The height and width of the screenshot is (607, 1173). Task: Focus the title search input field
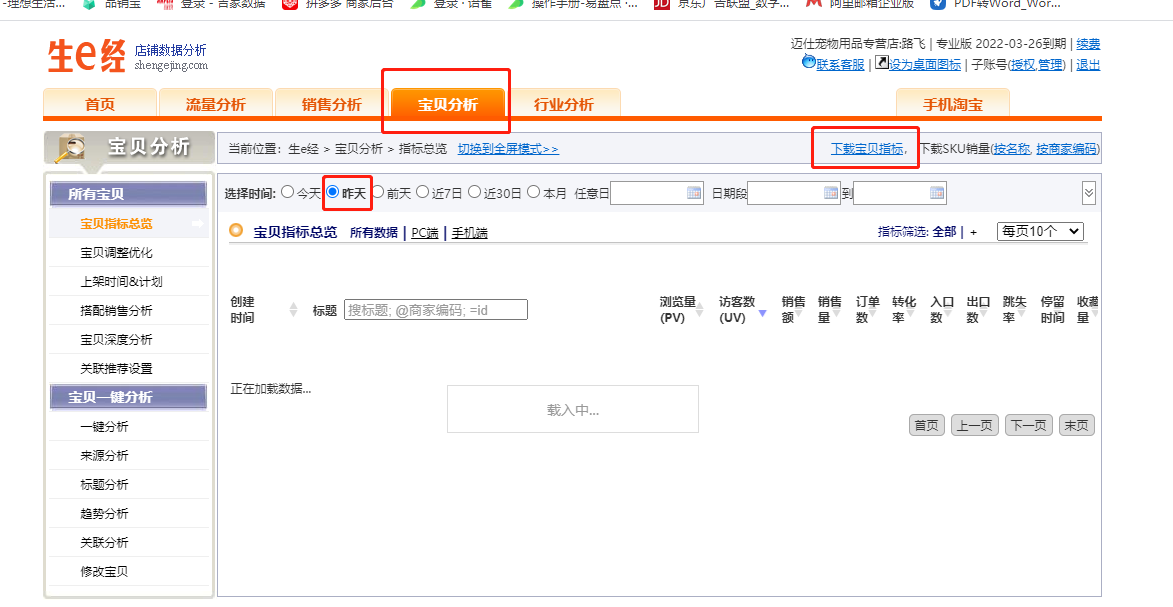435,310
